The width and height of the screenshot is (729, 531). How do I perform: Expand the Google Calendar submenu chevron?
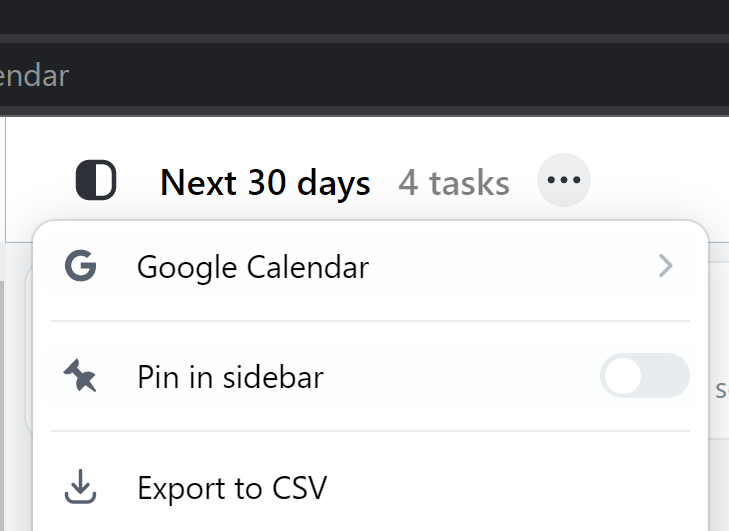pyautogui.click(x=666, y=266)
